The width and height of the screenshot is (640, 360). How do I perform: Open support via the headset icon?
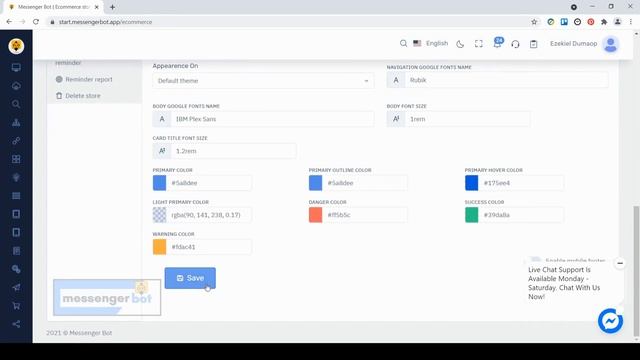[515, 44]
